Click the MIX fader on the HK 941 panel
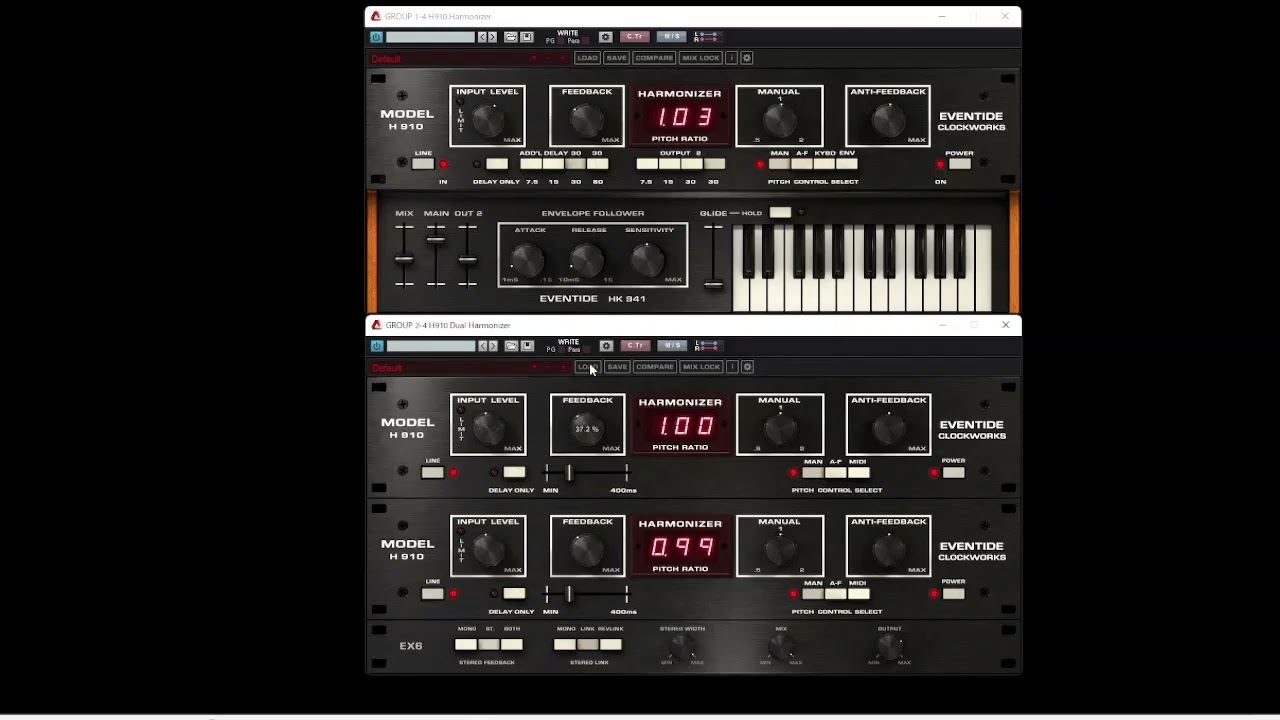The image size is (1280, 720). pyautogui.click(x=404, y=260)
